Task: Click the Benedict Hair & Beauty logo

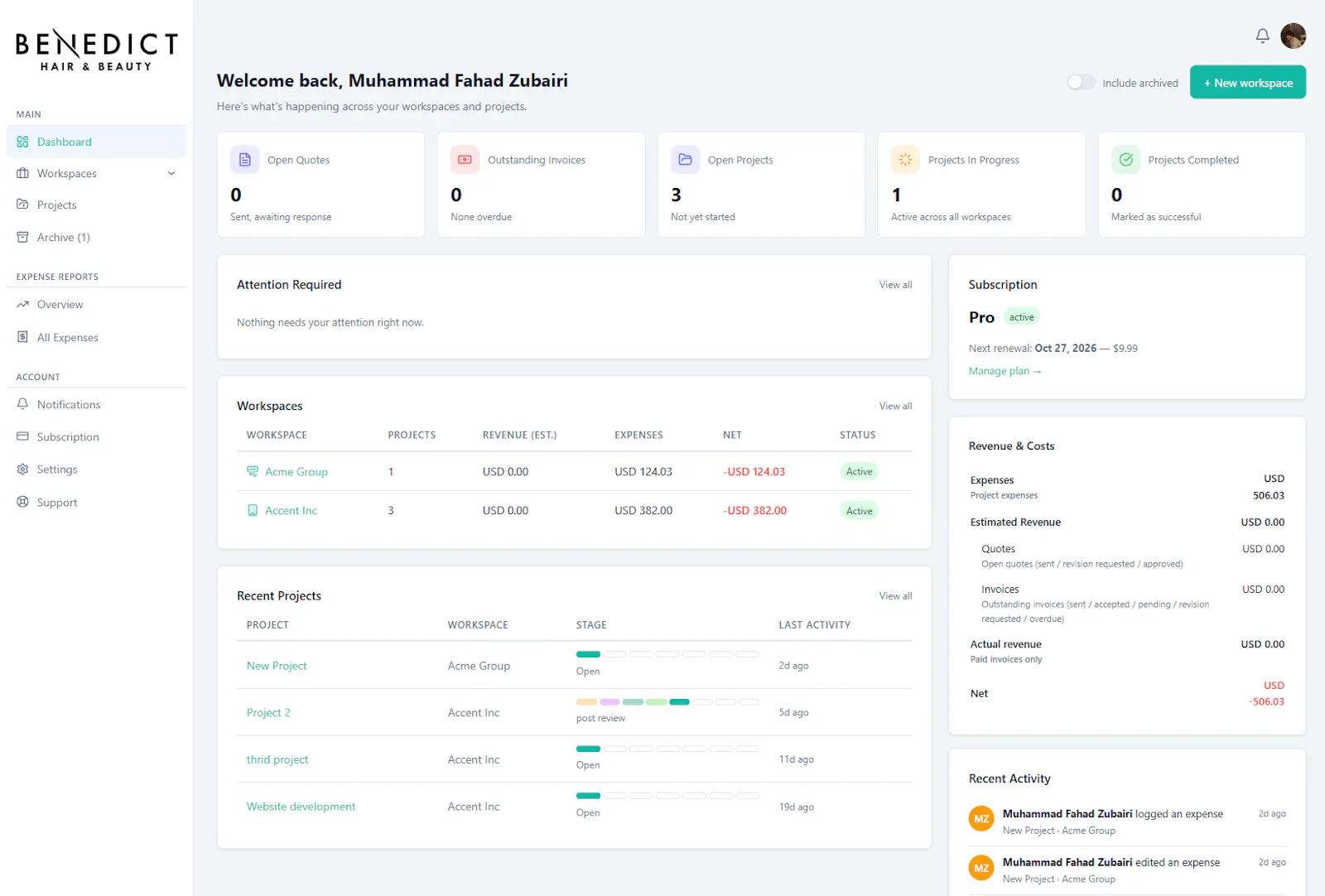Action: (x=97, y=50)
